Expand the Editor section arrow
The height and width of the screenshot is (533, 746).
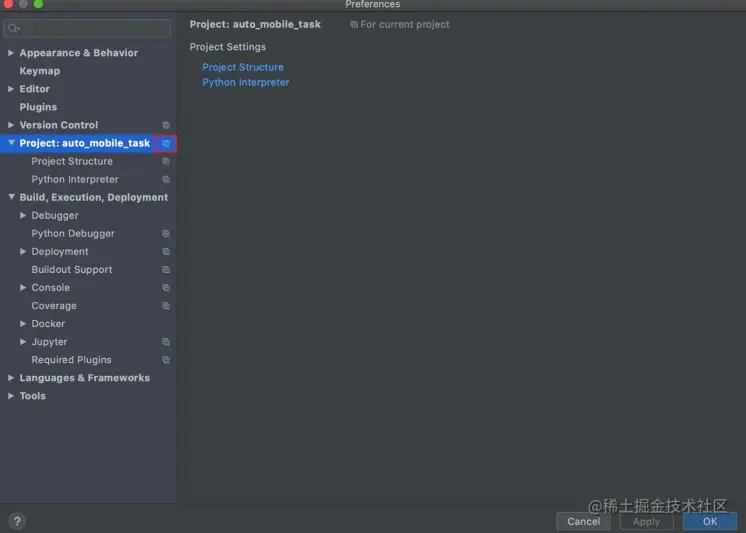click(x=11, y=89)
